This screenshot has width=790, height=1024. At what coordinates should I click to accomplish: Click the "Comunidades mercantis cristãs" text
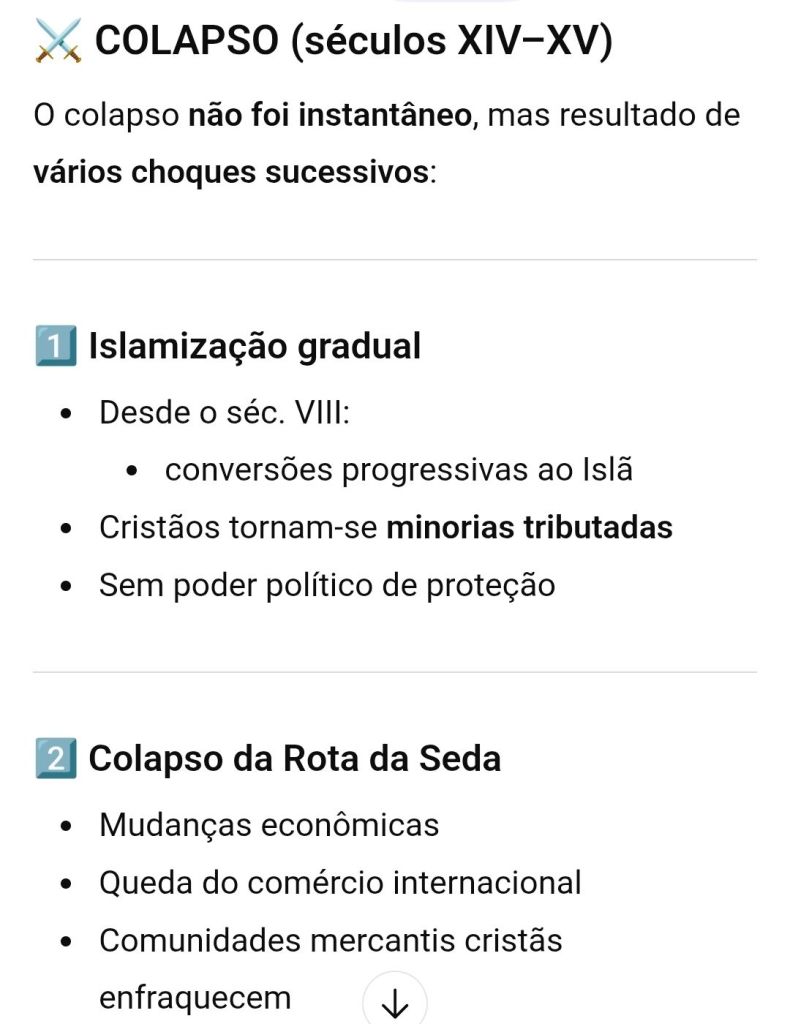click(330, 940)
